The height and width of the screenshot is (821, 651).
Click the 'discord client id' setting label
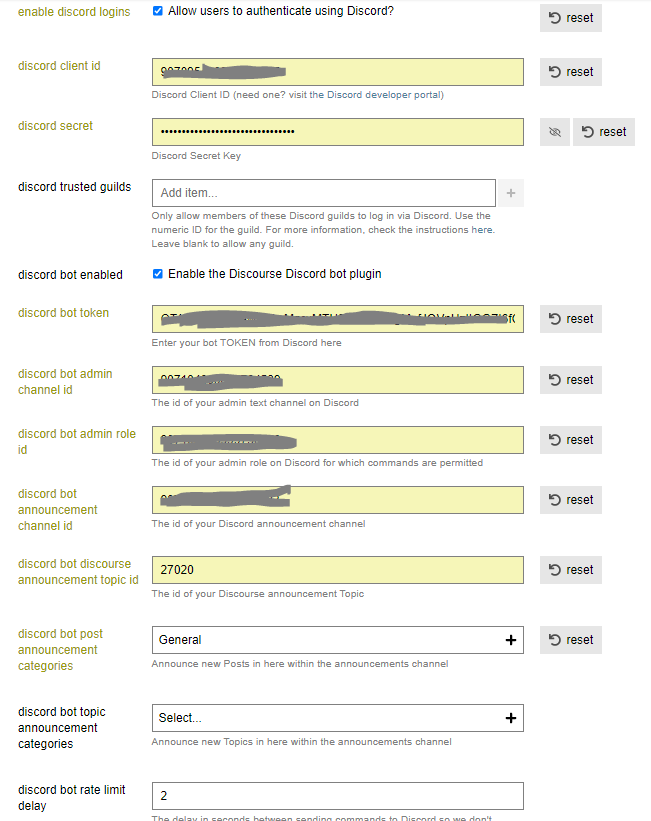[x=59, y=66]
